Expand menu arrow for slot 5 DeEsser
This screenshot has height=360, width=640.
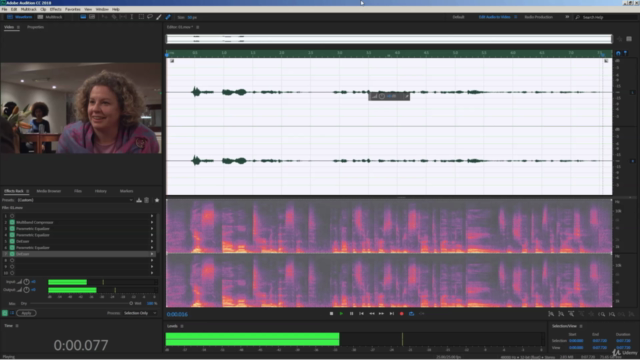click(152, 241)
